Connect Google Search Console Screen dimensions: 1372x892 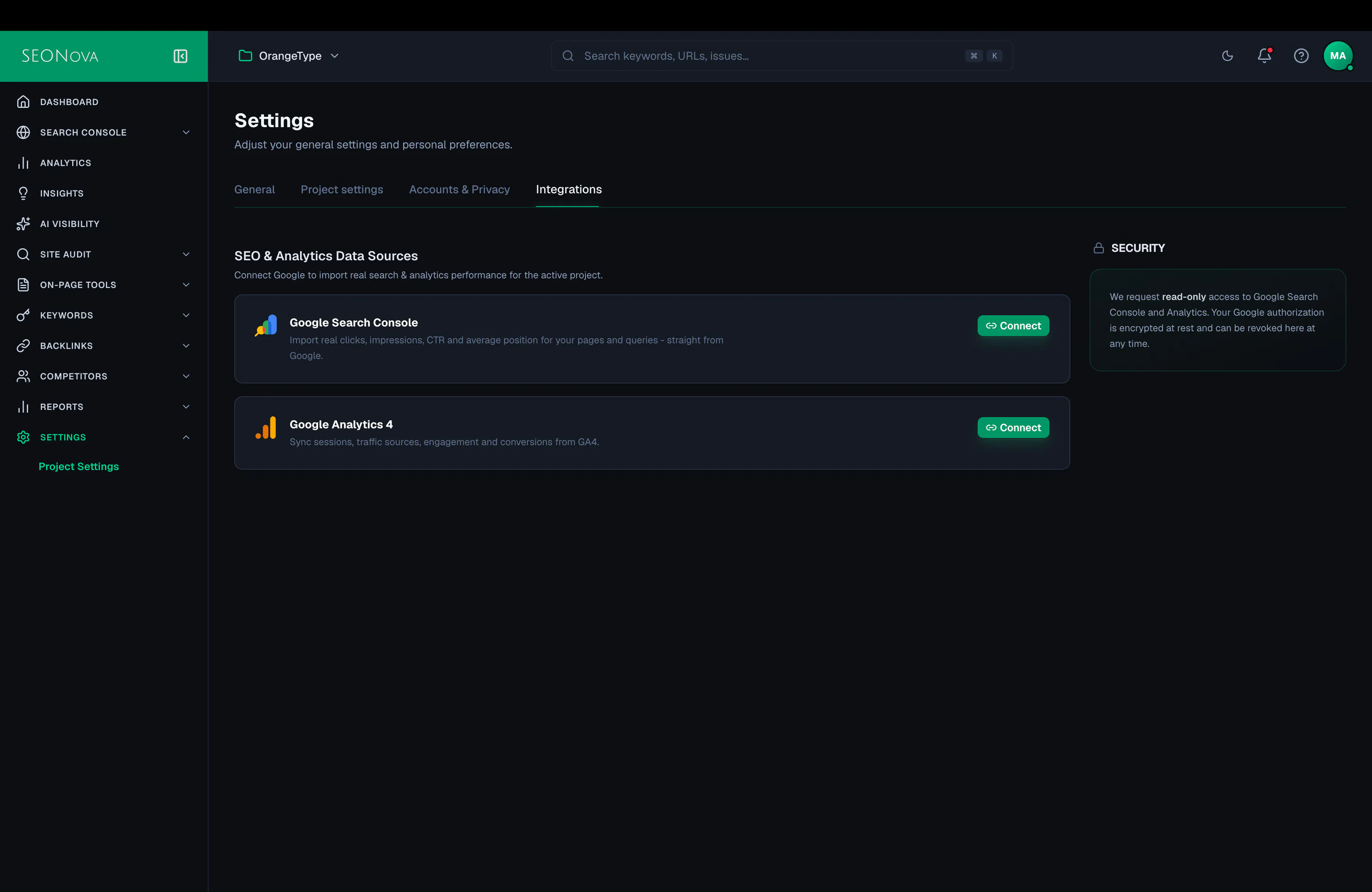point(1013,326)
